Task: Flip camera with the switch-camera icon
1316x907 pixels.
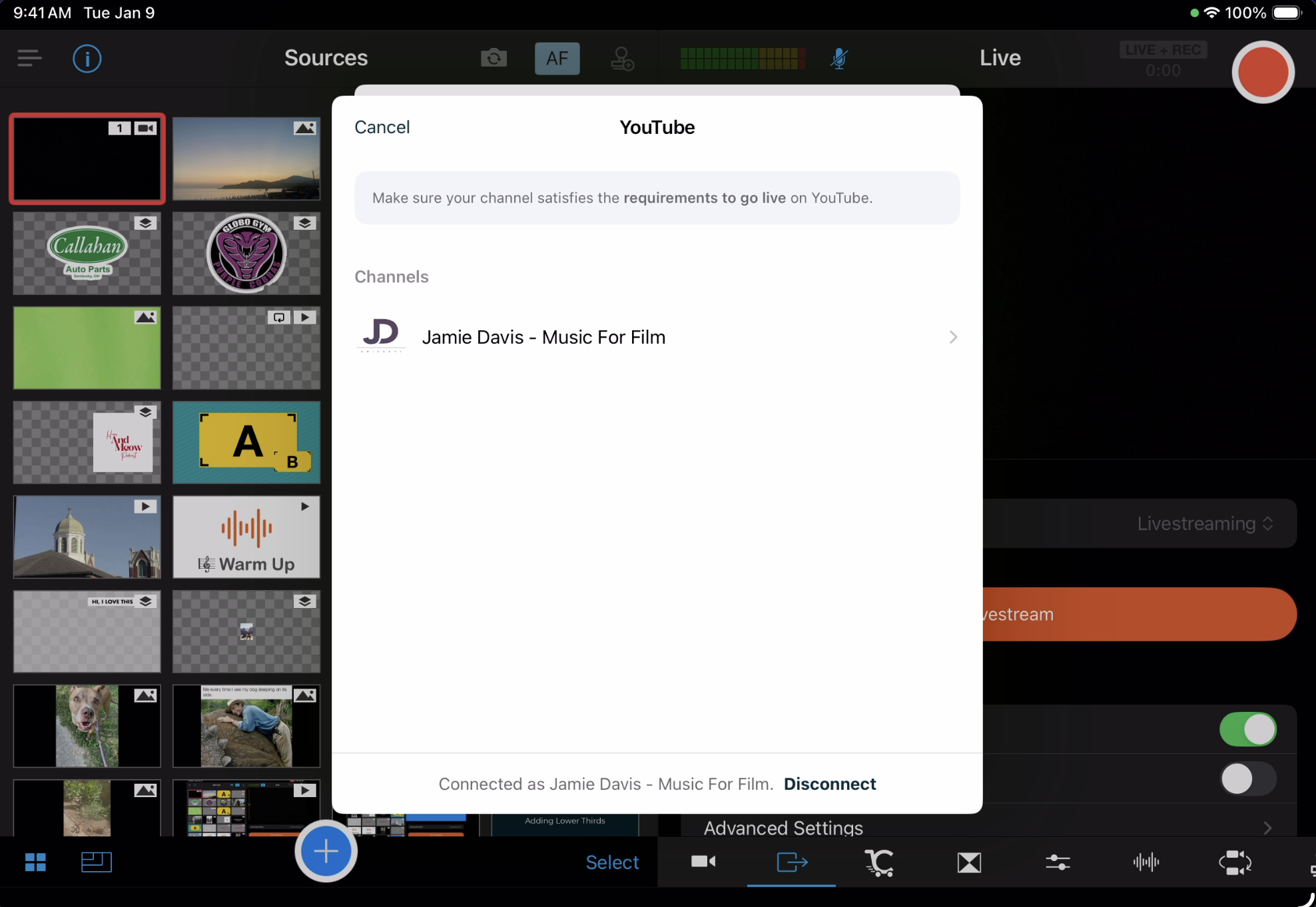Action: tap(493, 59)
